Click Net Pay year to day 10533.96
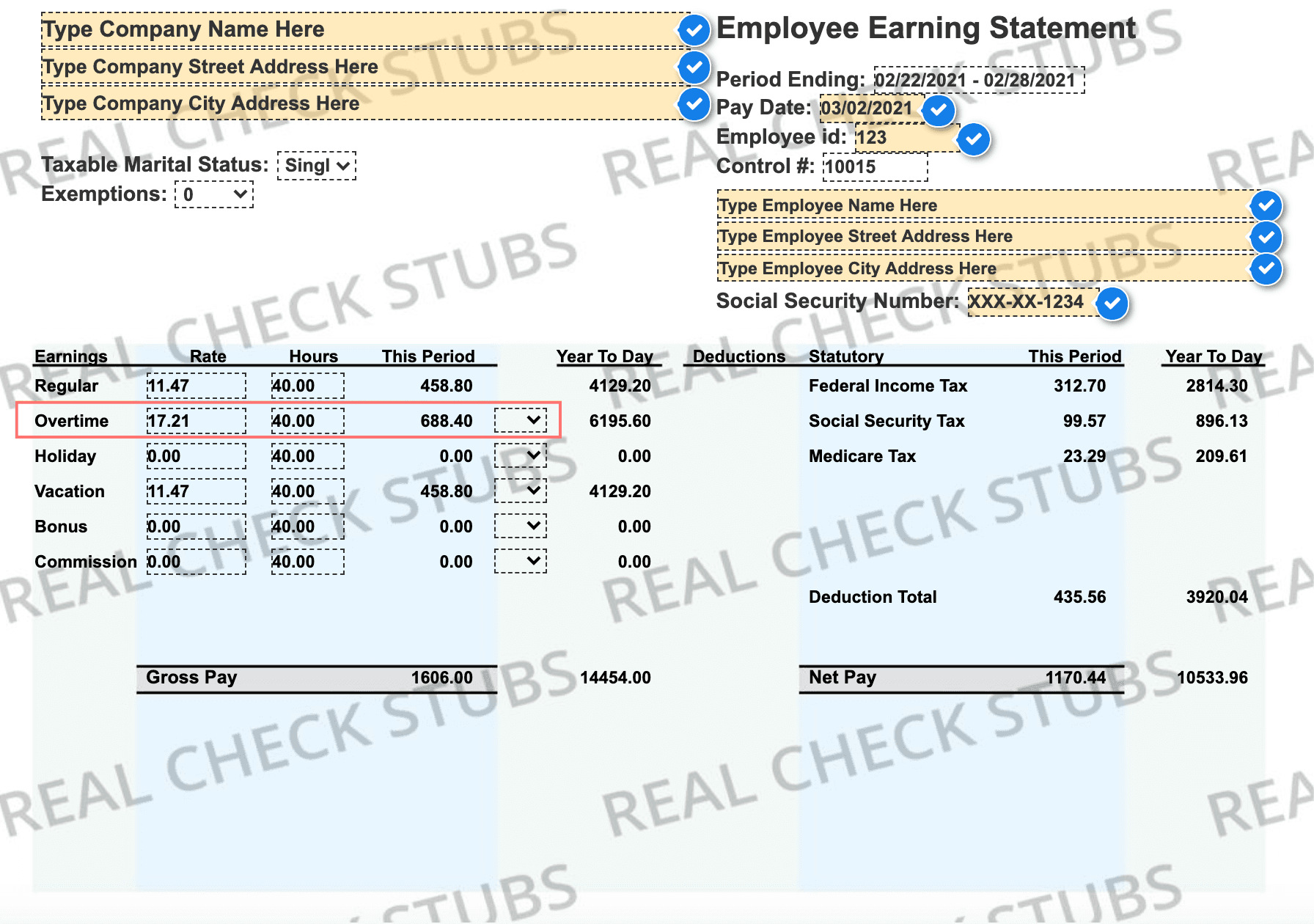Screen dimensions: 1314x924 click(x=1212, y=678)
